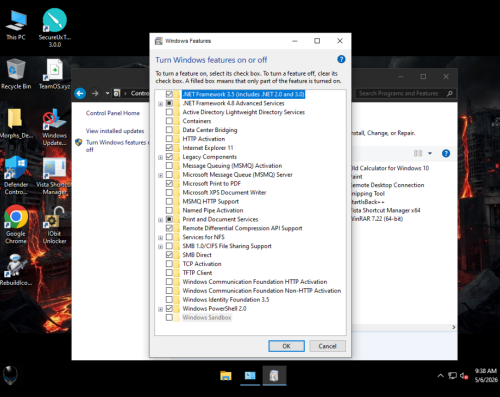Click forward arrow in Programs and Features
The height and width of the screenshot is (397, 500).
95,93
